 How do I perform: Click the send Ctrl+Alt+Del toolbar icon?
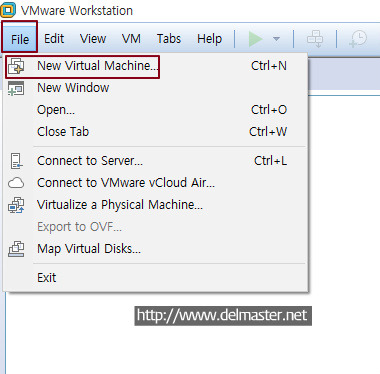[315, 39]
